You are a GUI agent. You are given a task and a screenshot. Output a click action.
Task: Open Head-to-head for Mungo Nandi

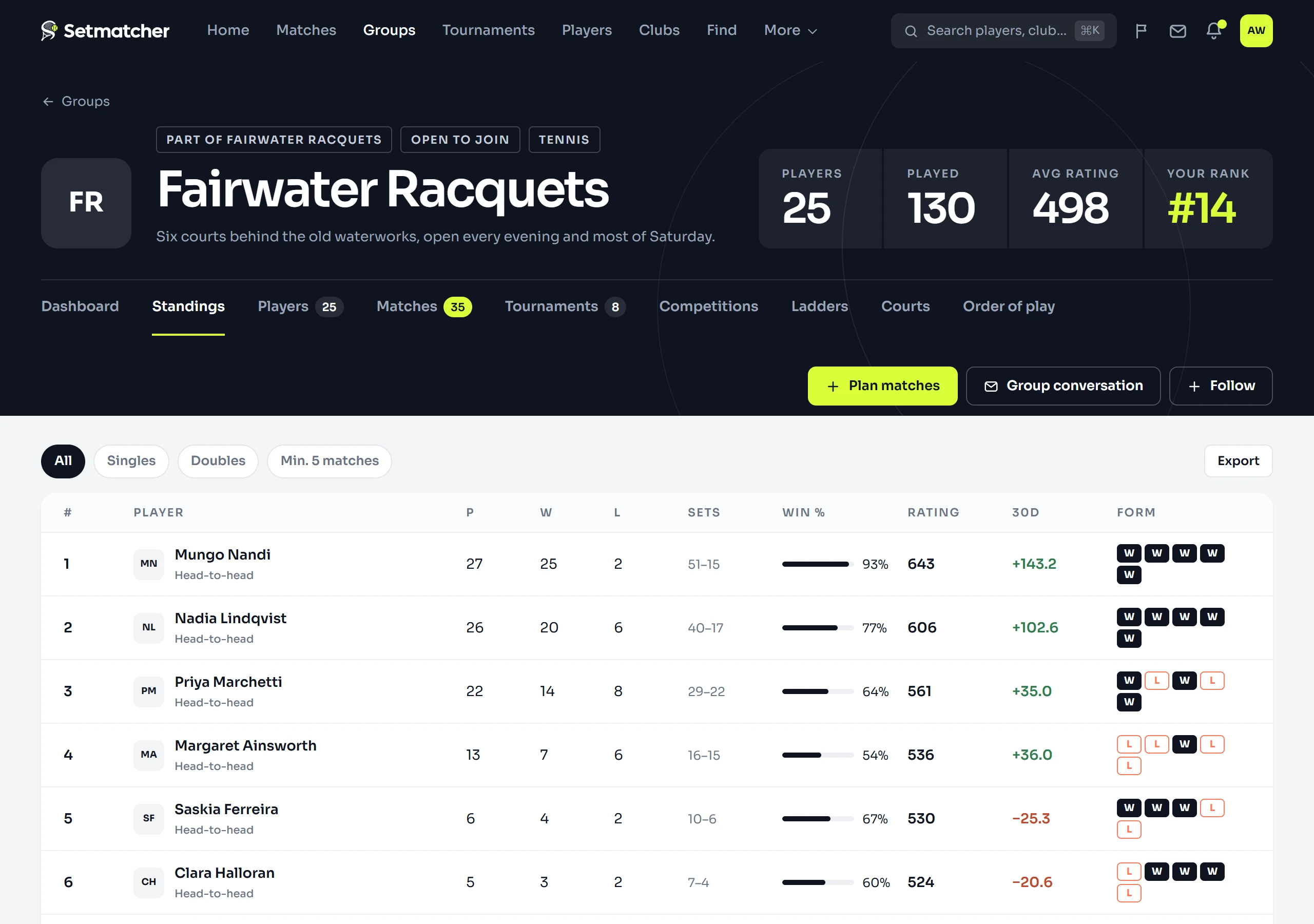[x=214, y=575]
